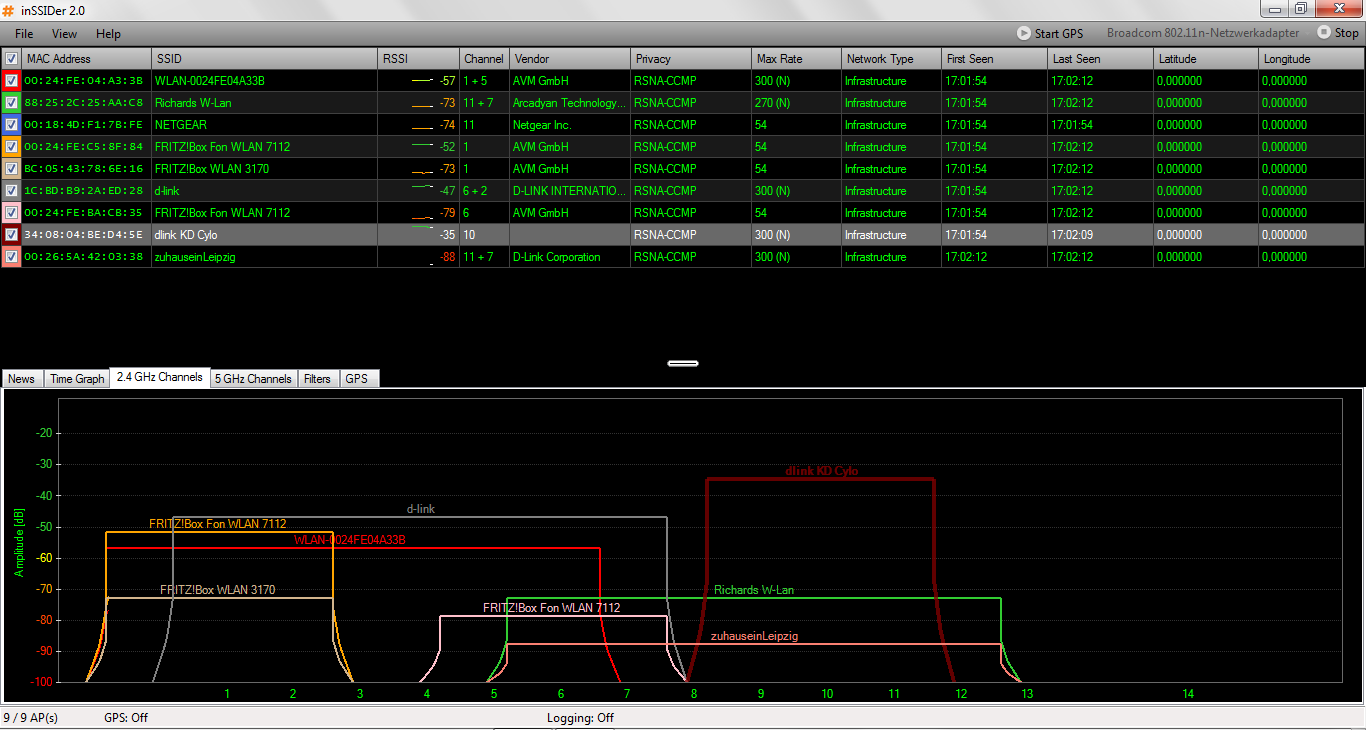This screenshot has width=1366, height=730.
Task: Click the 'Logging: Off' status bar entry
Action: click(580, 718)
